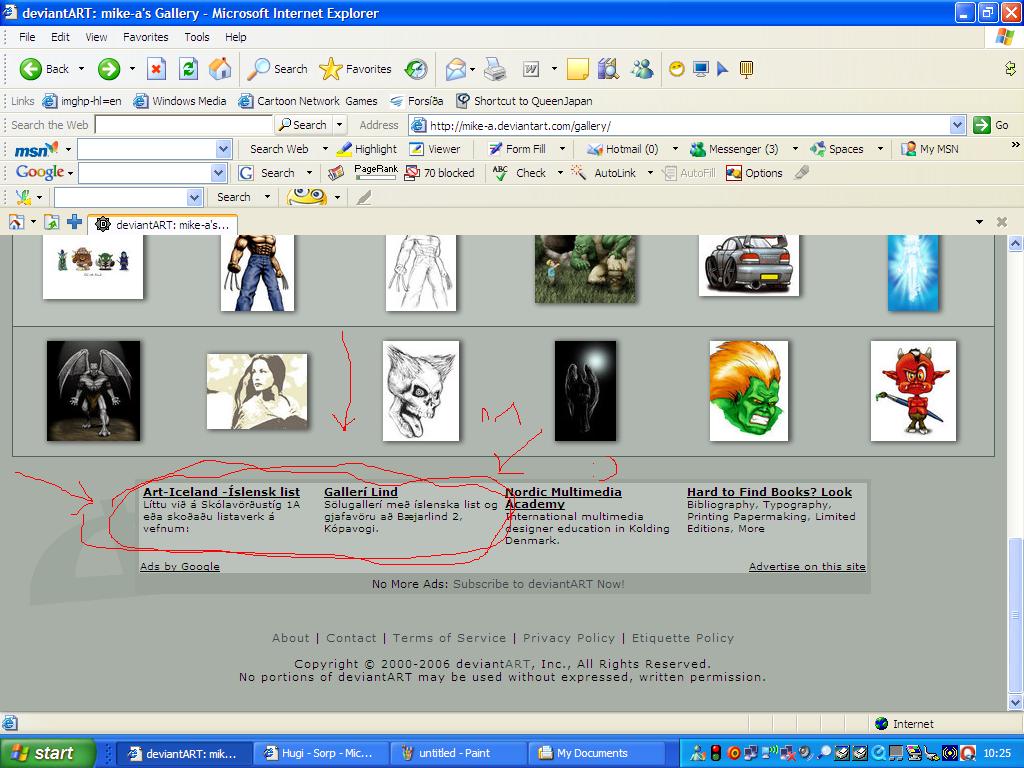Click the Advertise on this site link

pyautogui.click(x=807, y=566)
